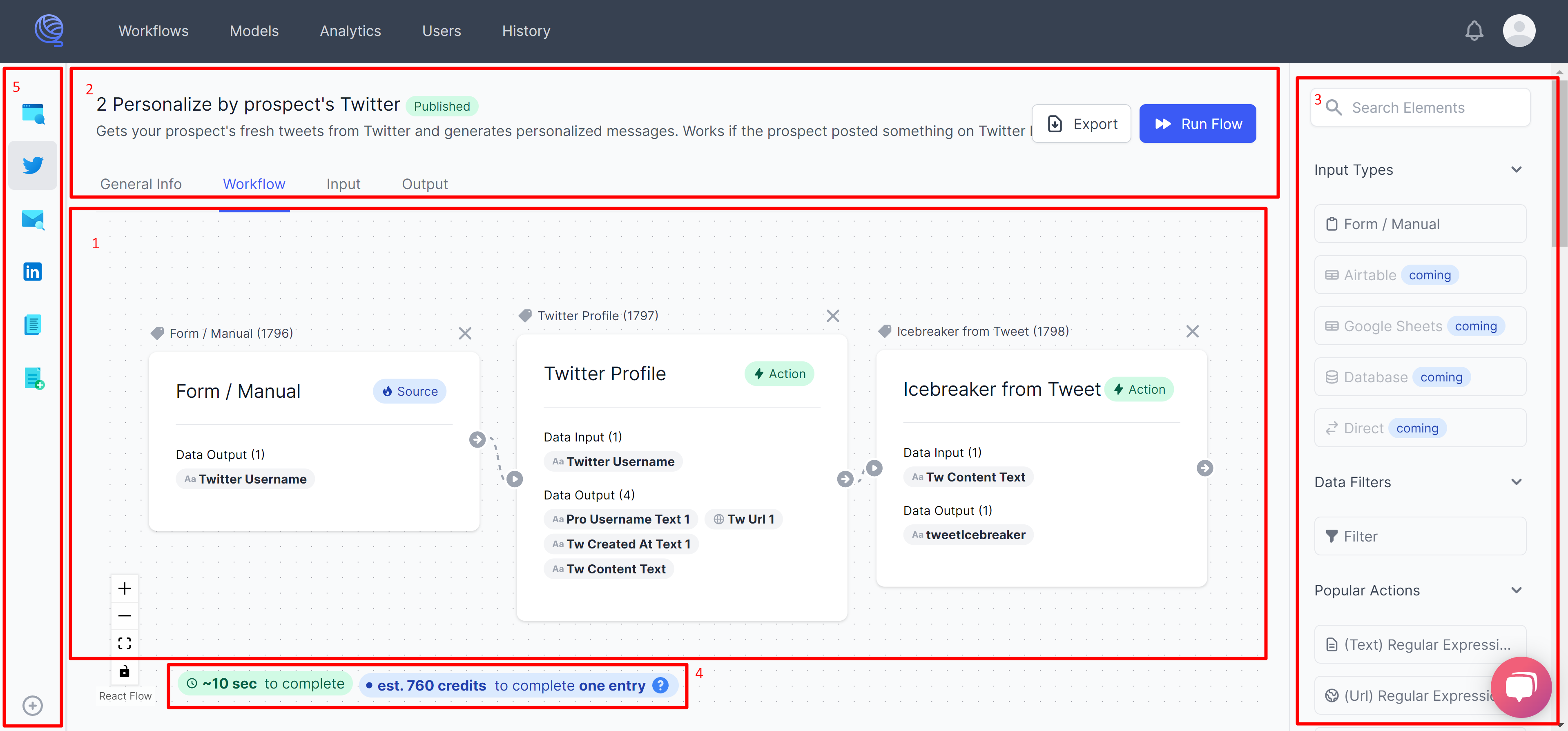Viewport: 1568px width, 731px height.
Task: Click the notification bell icon
Action: (x=1474, y=31)
